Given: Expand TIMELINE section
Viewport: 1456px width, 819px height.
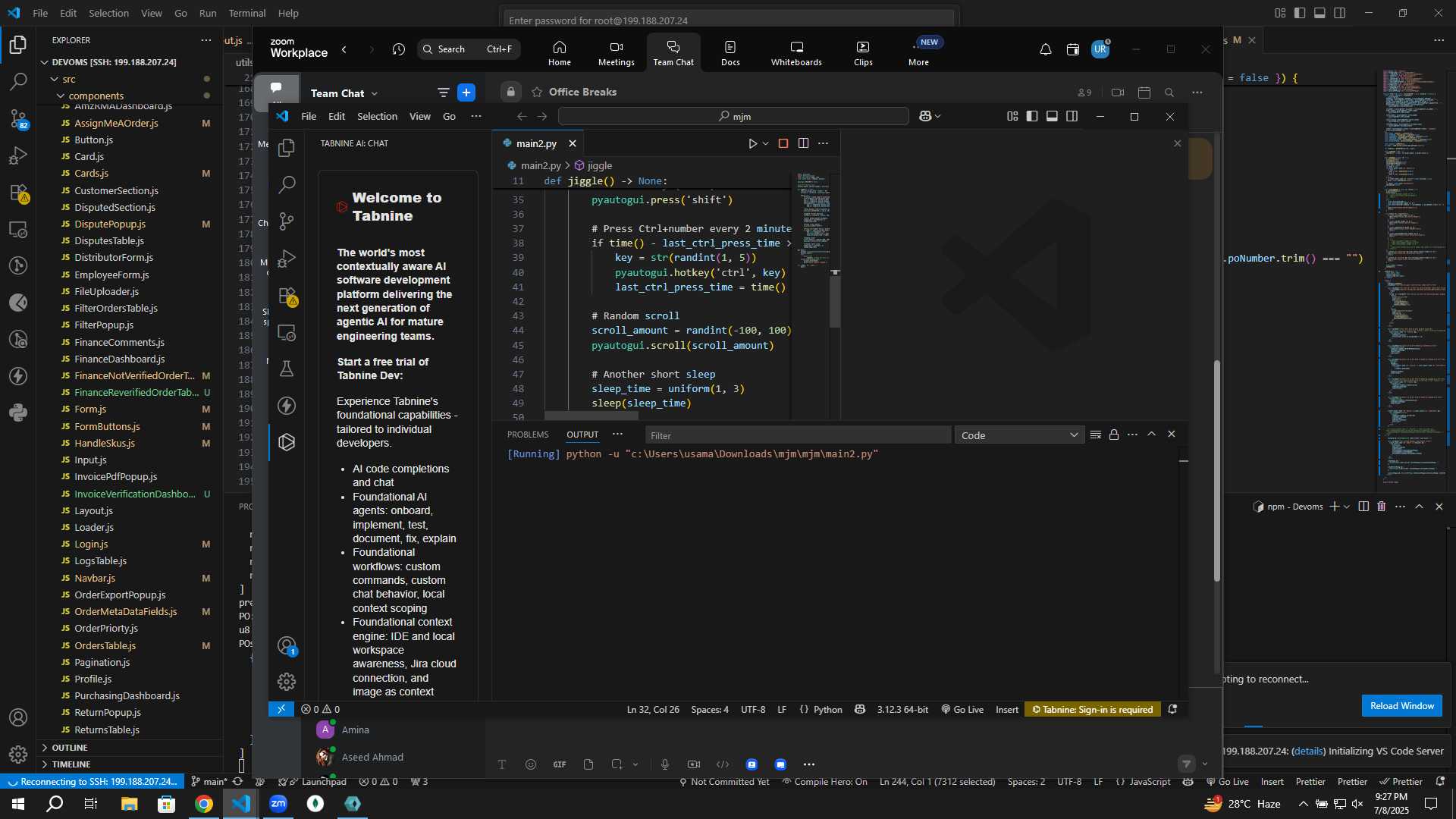Looking at the screenshot, I should pyautogui.click(x=71, y=764).
